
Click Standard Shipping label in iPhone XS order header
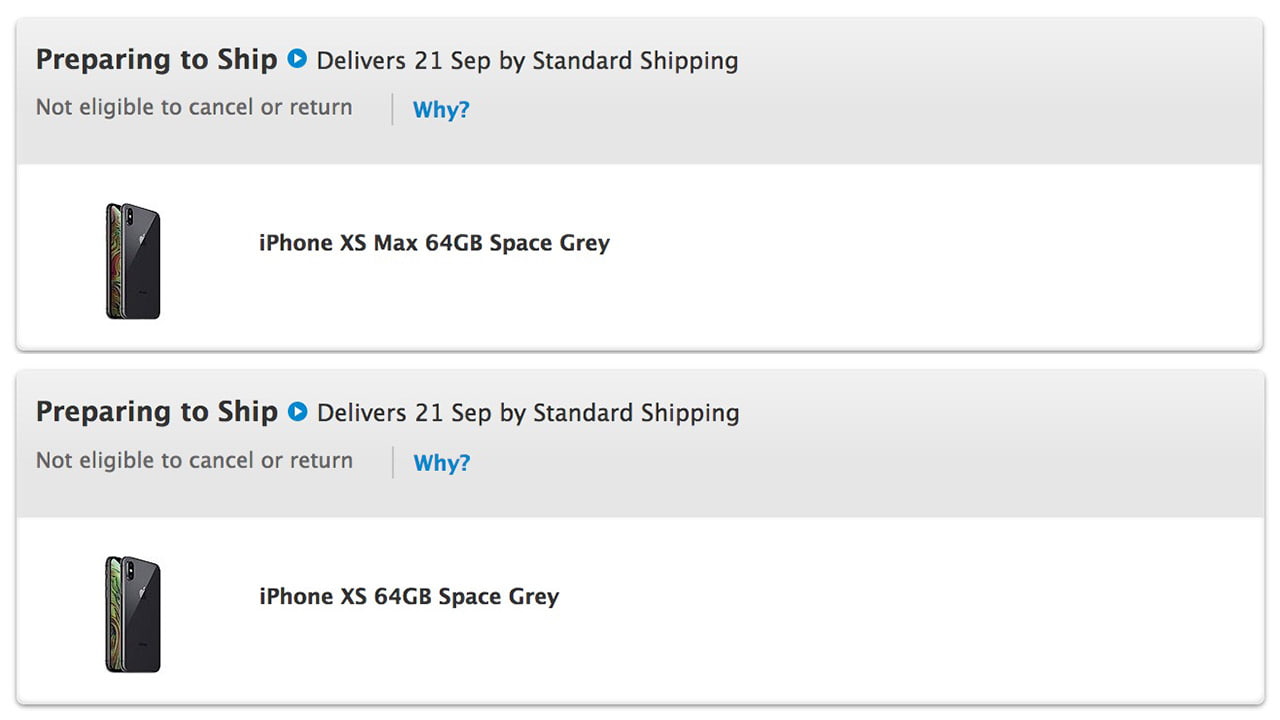636,413
